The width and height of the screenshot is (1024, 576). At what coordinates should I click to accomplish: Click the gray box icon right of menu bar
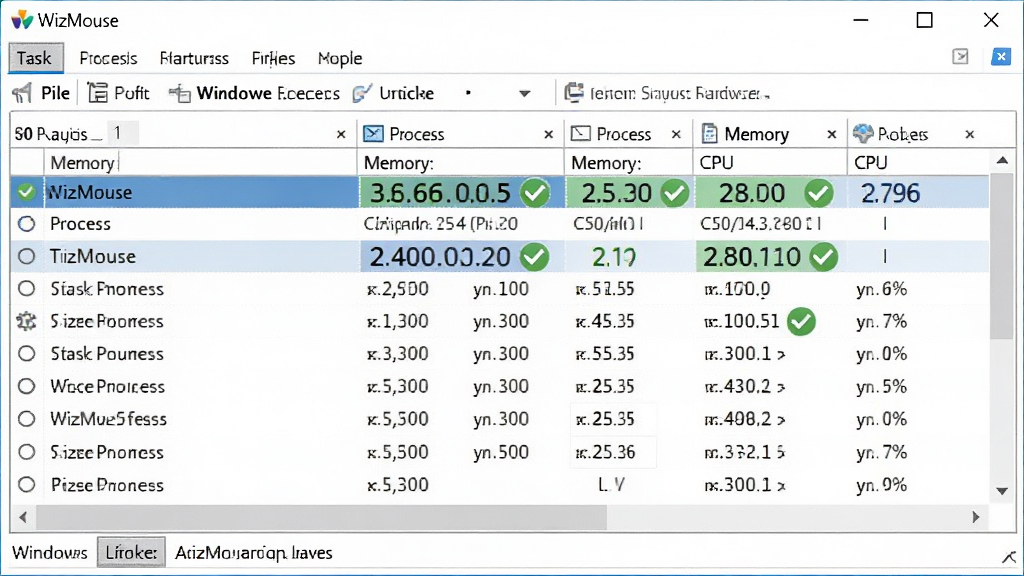point(960,57)
